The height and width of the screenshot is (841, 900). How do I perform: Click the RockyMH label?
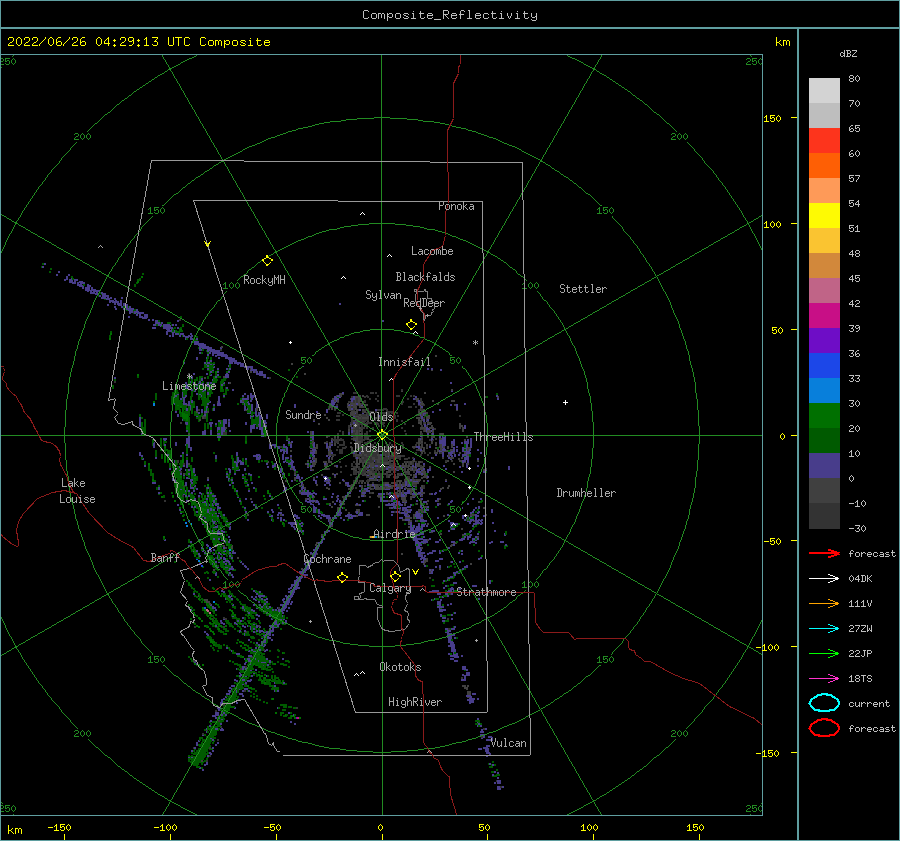tap(264, 280)
